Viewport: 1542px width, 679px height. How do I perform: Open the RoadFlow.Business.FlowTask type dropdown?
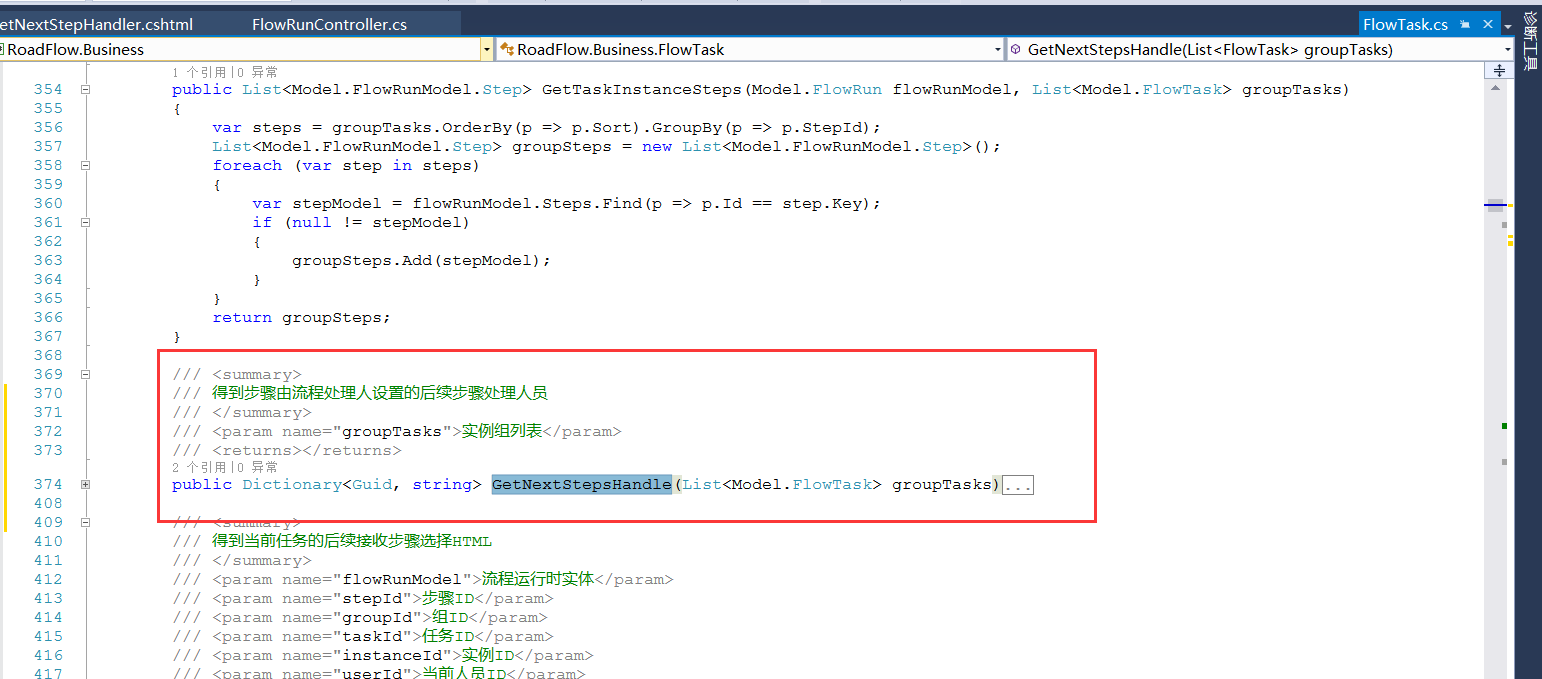coord(997,49)
